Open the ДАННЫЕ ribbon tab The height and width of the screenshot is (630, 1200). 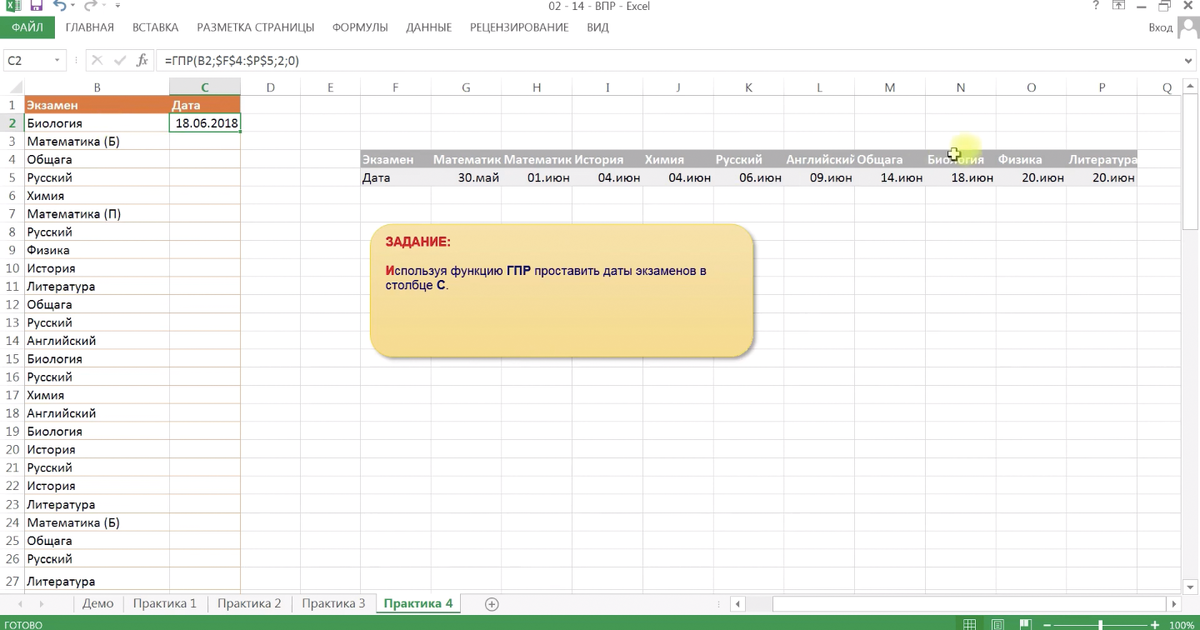(x=429, y=28)
